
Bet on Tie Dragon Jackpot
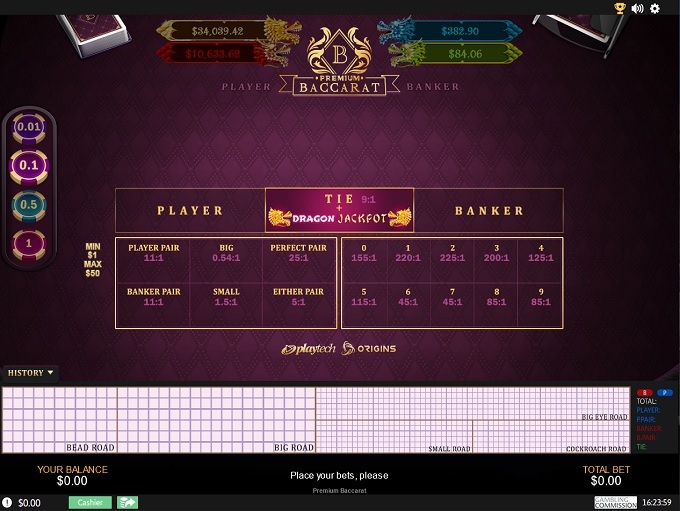point(339,210)
